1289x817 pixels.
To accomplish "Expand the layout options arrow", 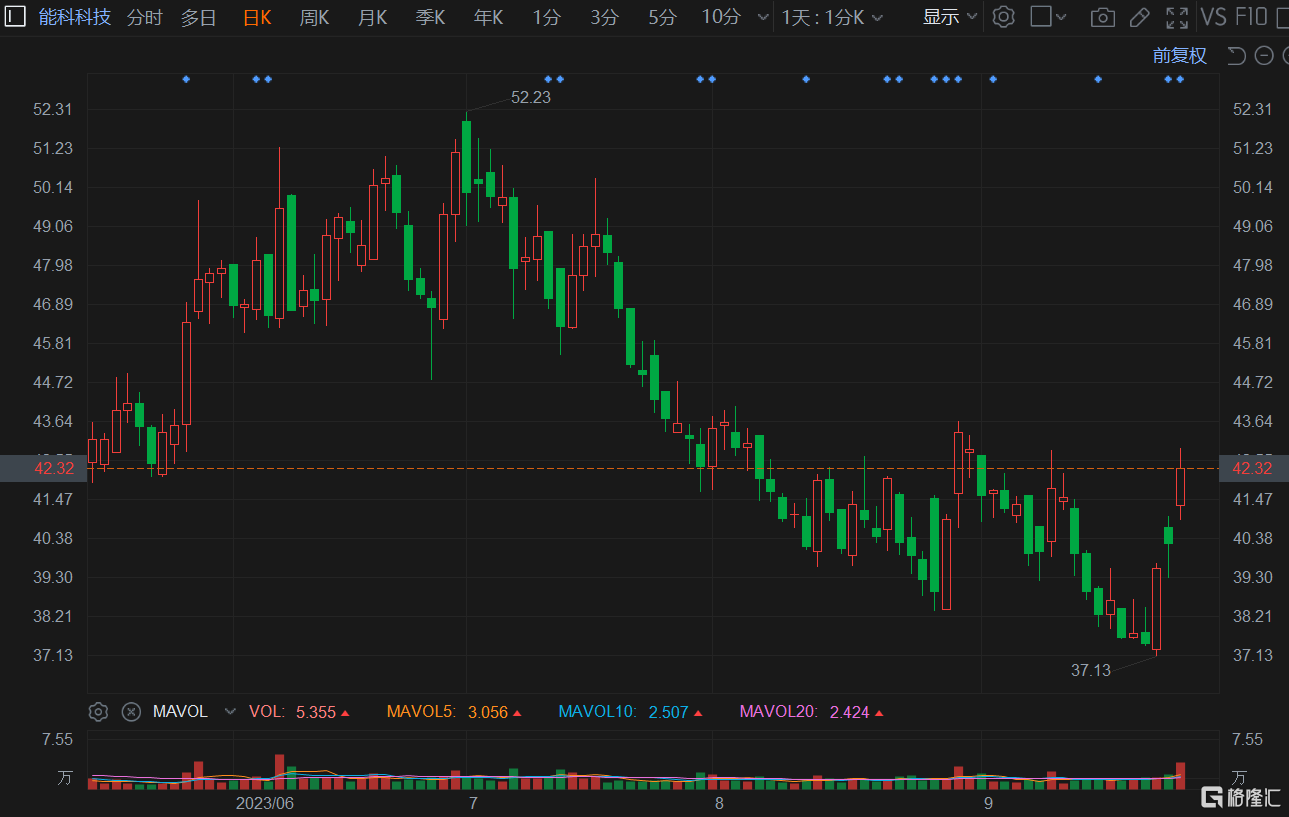I will pyautogui.click(x=1062, y=18).
